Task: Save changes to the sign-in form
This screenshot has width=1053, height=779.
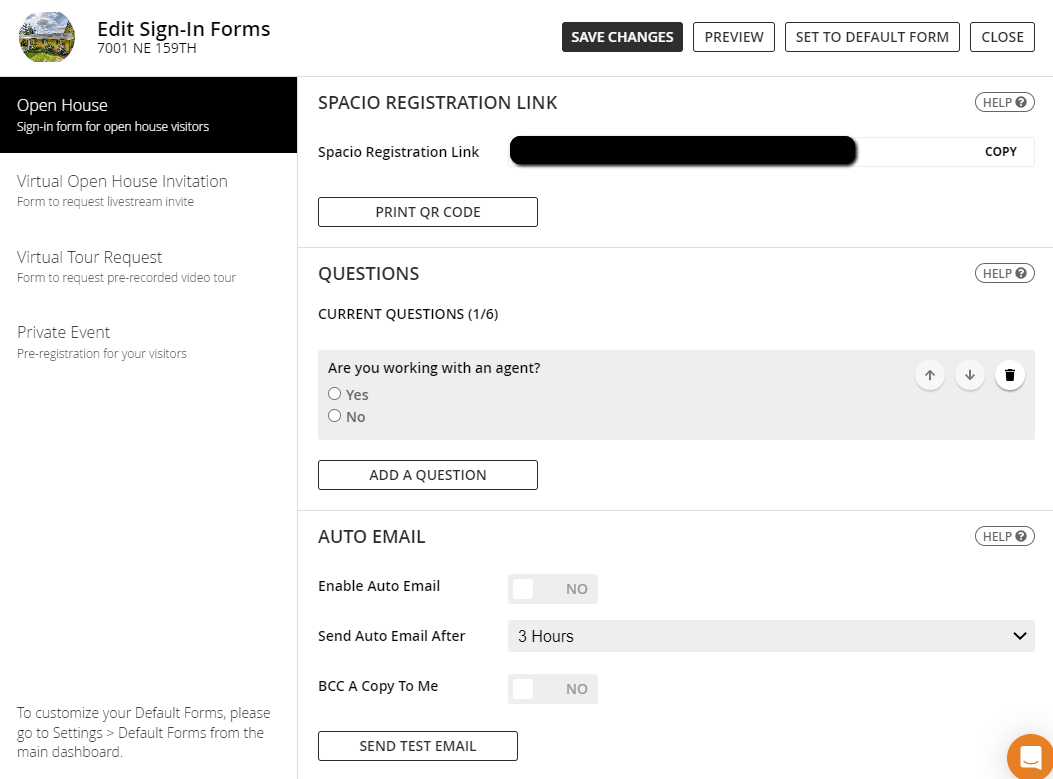Action: [x=621, y=36]
